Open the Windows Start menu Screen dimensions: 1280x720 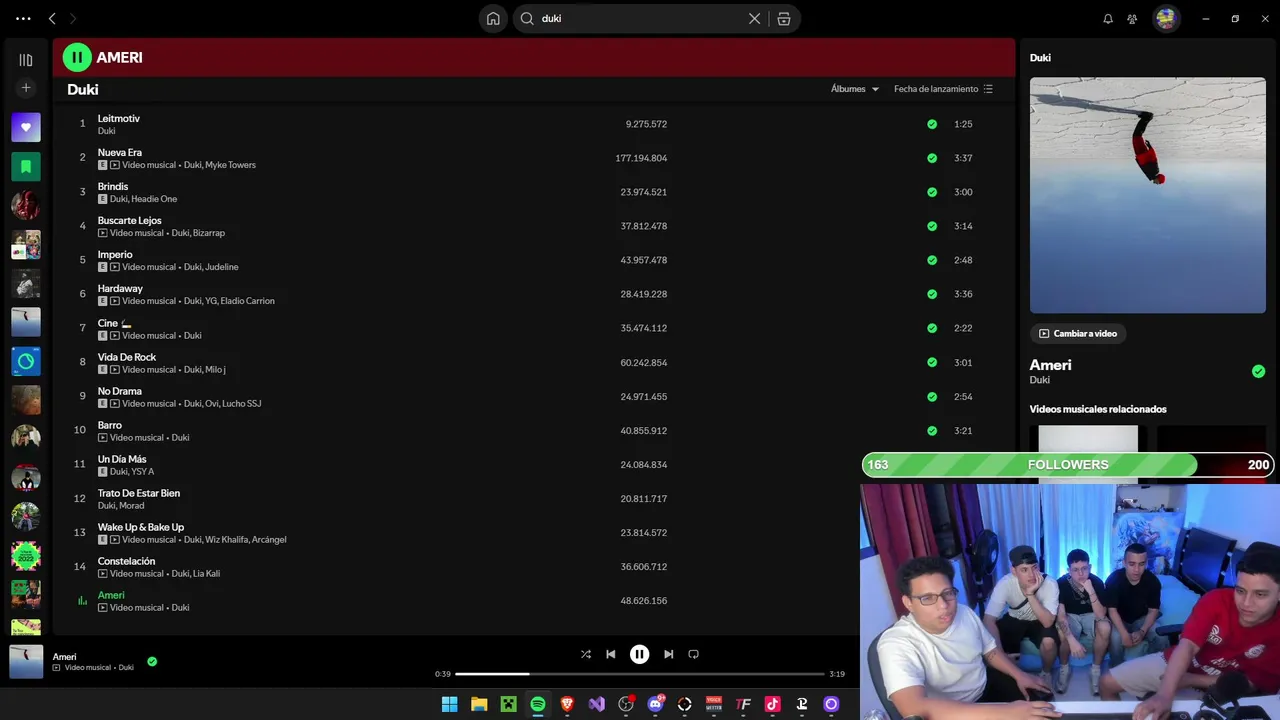coord(450,704)
